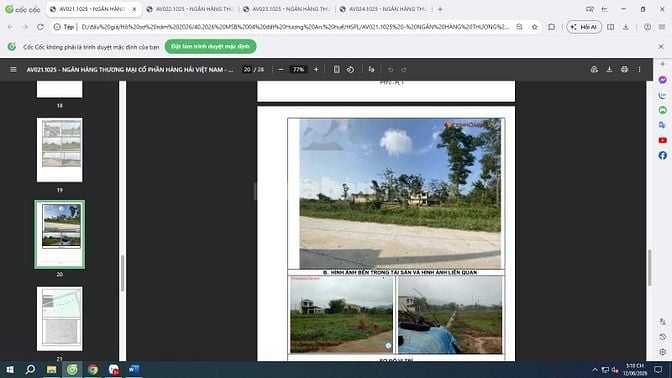The width and height of the screenshot is (672, 378).
Task: Click the main PDF vertical scrollbar
Action: (649, 267)
